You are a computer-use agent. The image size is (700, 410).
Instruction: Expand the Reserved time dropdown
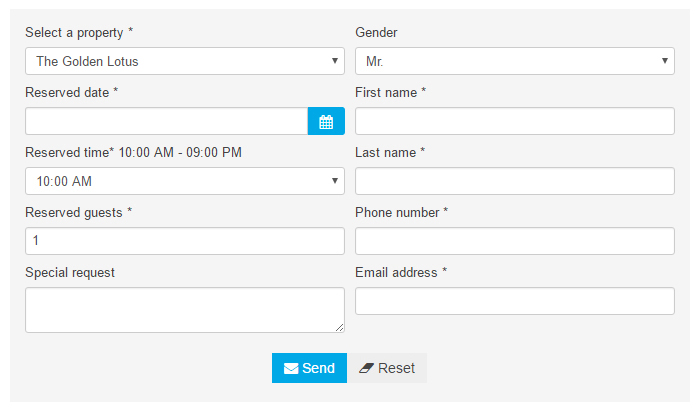(x=184, y=181)
